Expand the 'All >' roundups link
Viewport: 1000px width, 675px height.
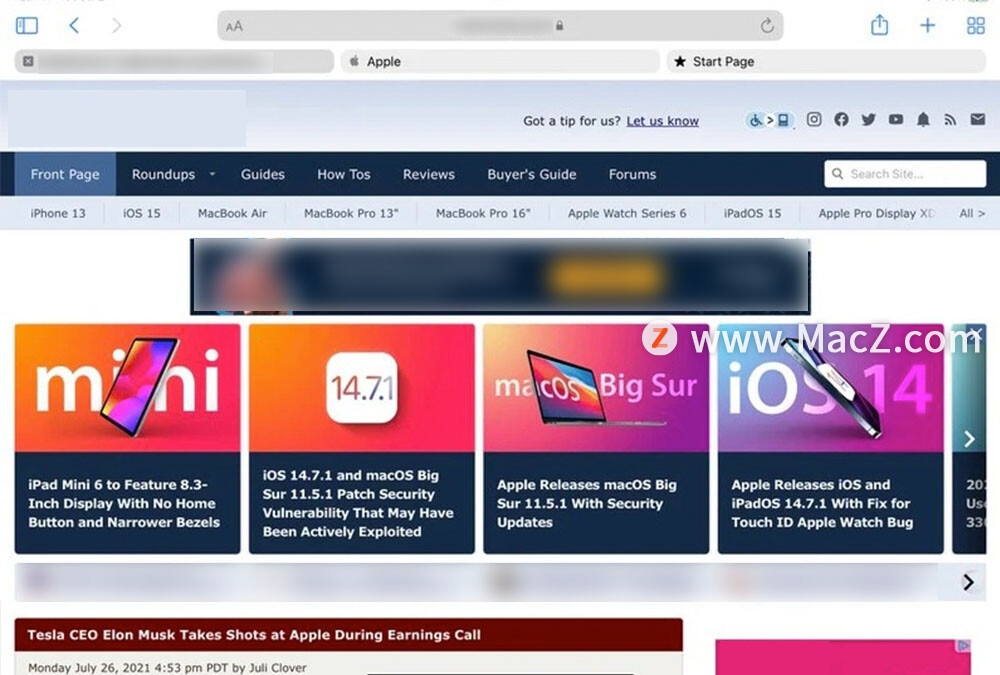(972, 213)
